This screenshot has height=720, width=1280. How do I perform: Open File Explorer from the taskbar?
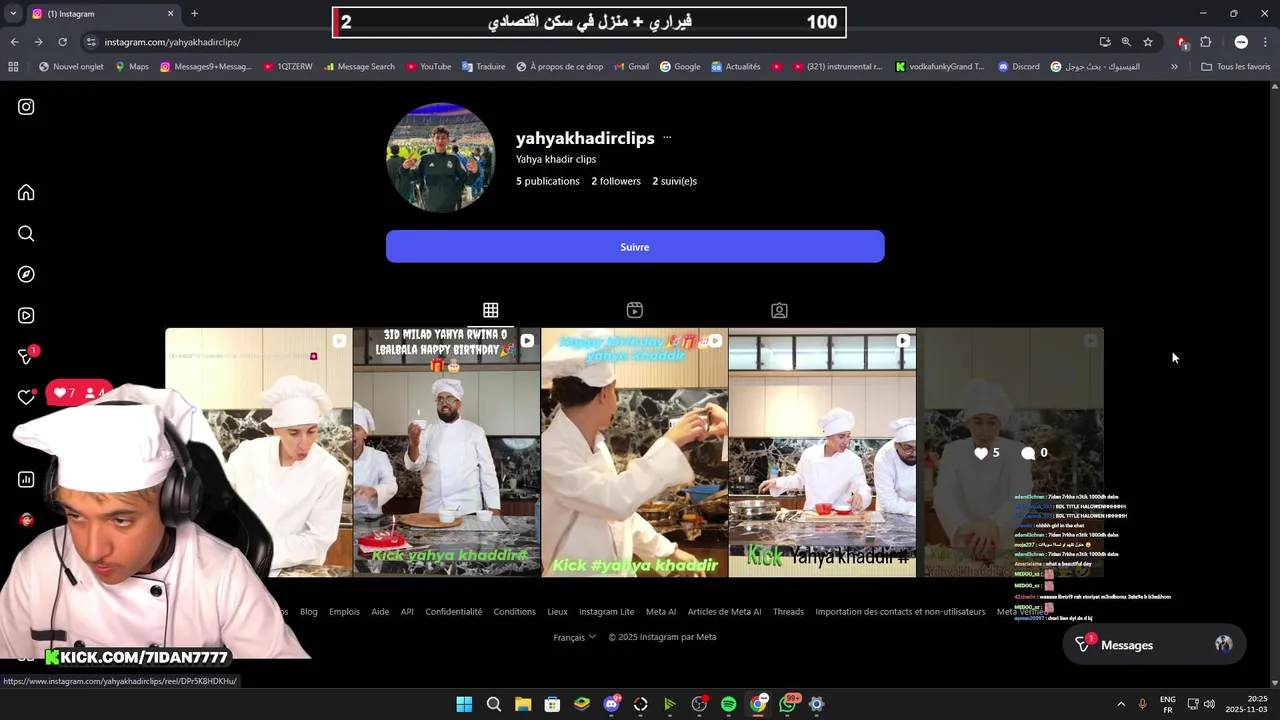523,704
